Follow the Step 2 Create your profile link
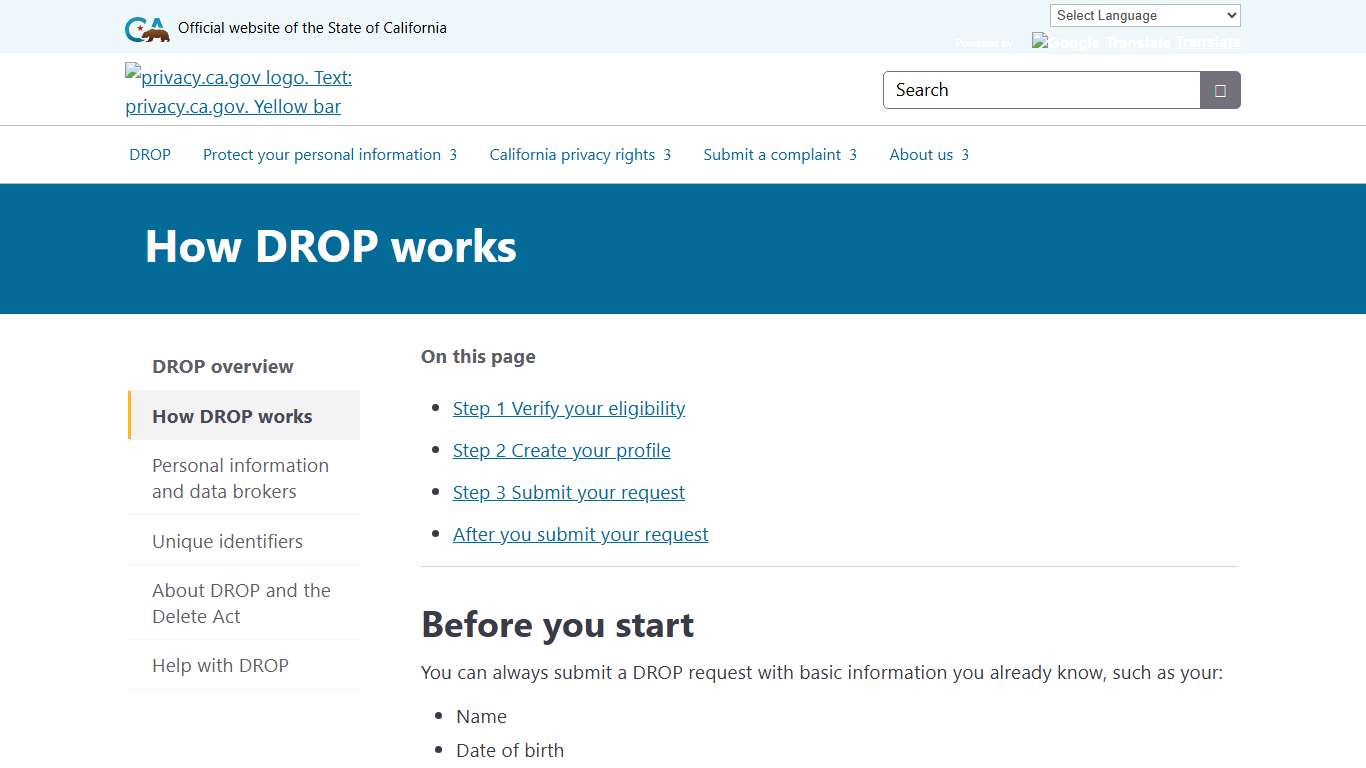 click(x=561, y=450)
